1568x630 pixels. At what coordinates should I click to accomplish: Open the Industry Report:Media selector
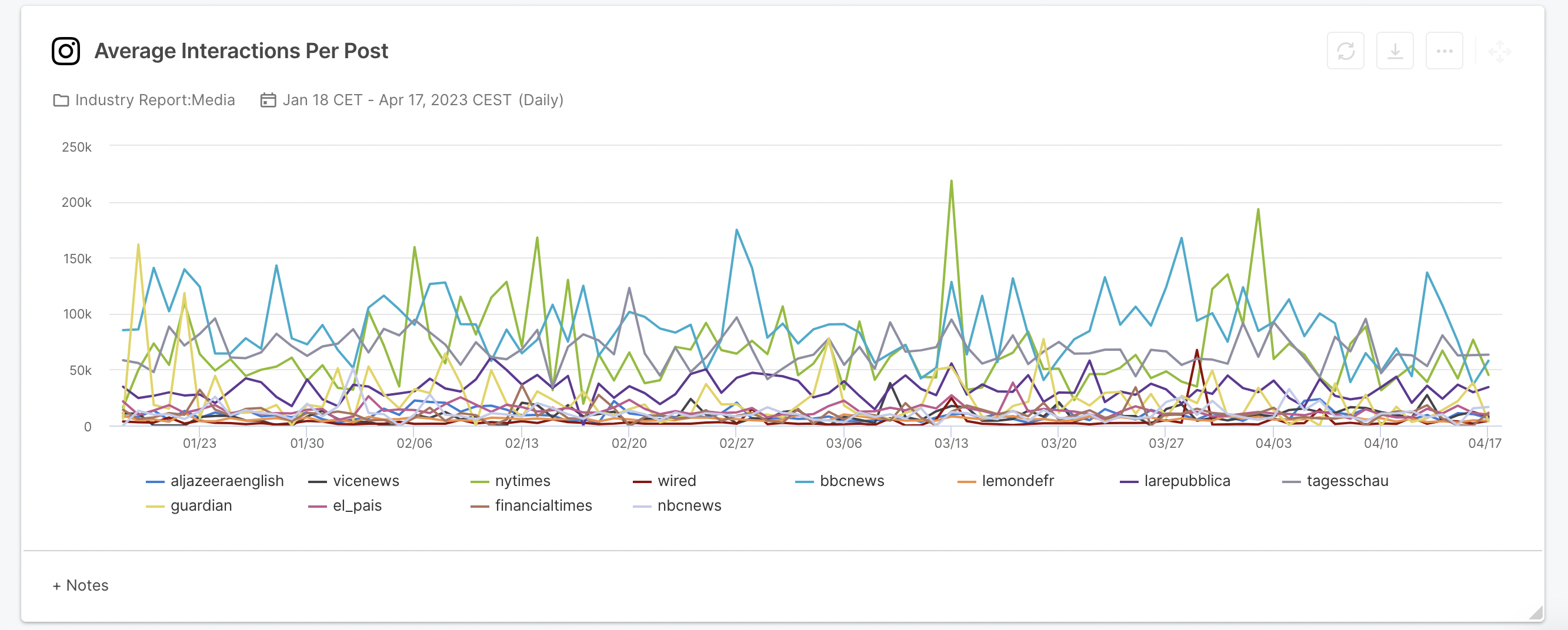[155, 100]
